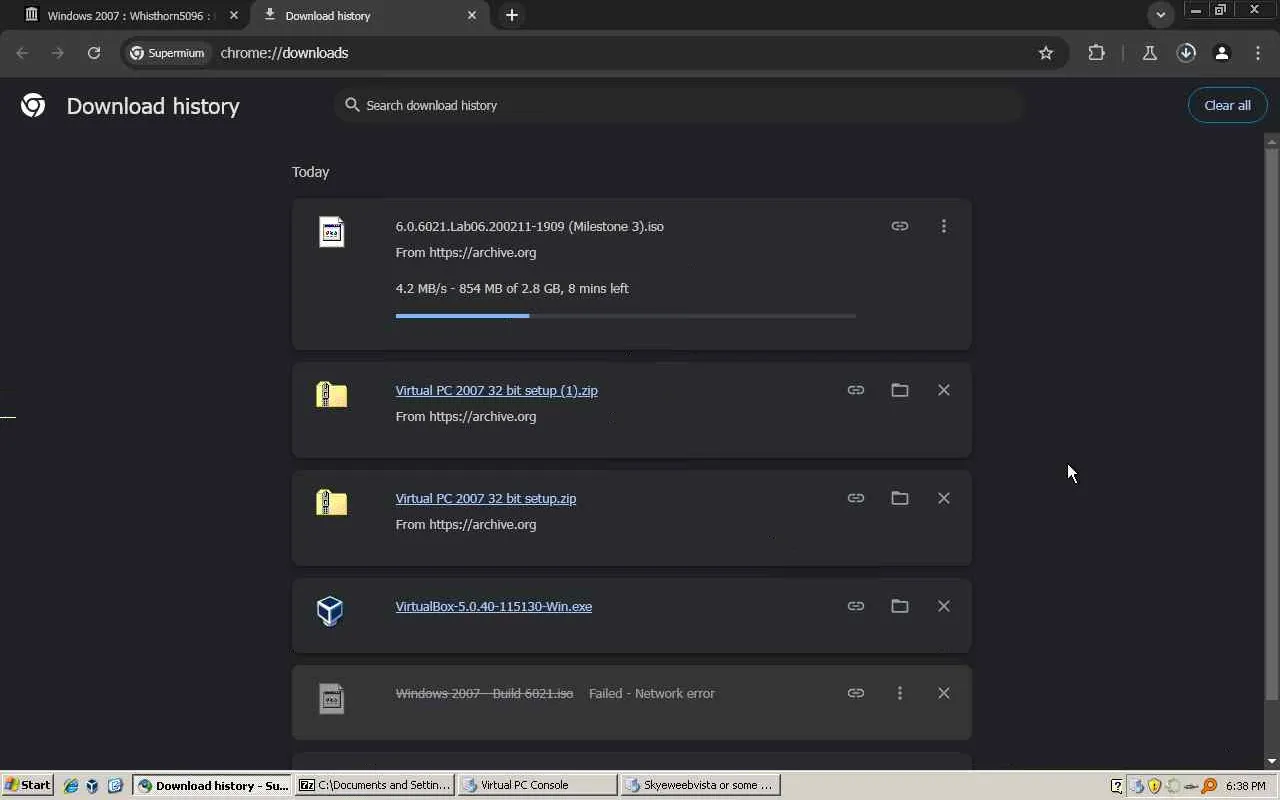Viewport: 1280px width, 800px height.
Task: Show VirtualBox-5.0.40 installer in folder
Action: (900, 606)
